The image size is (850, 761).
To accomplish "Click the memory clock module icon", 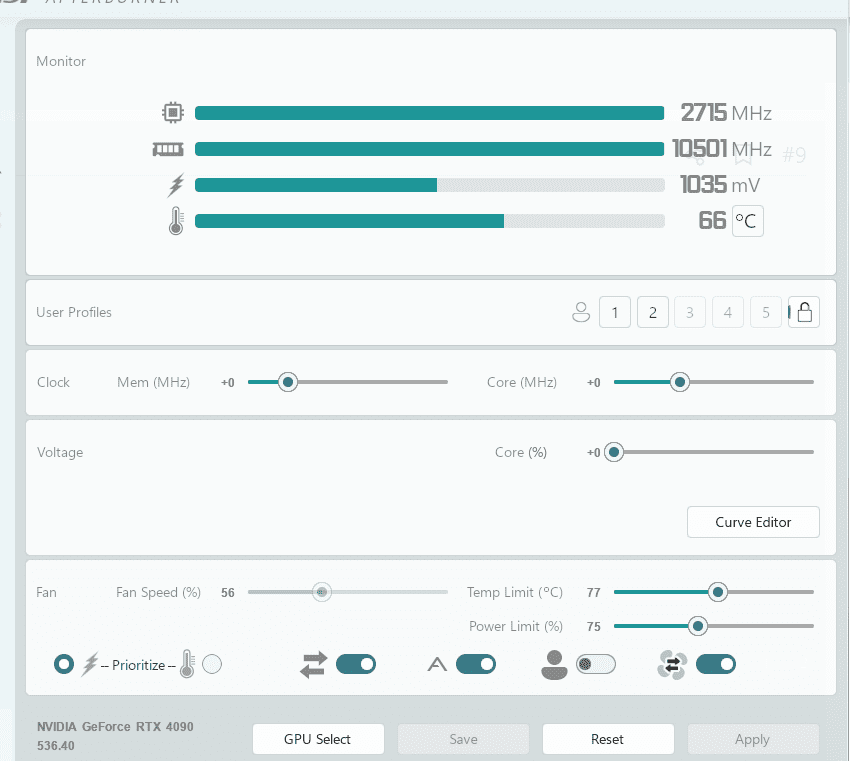I will tap(168, 149).
